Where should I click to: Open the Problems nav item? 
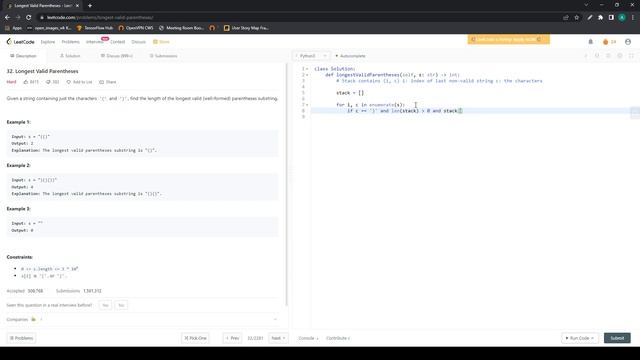click(x=70, y=42)
